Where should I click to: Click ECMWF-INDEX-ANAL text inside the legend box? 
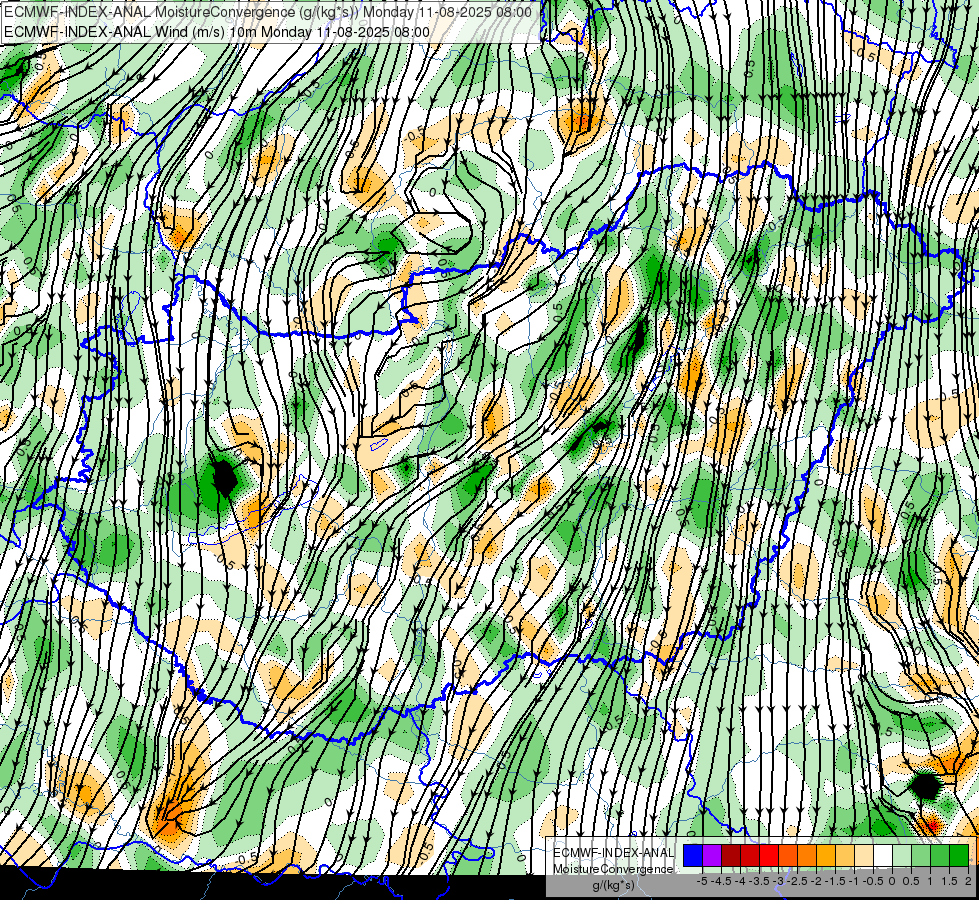pyautogui.click(x=614, y=853)
